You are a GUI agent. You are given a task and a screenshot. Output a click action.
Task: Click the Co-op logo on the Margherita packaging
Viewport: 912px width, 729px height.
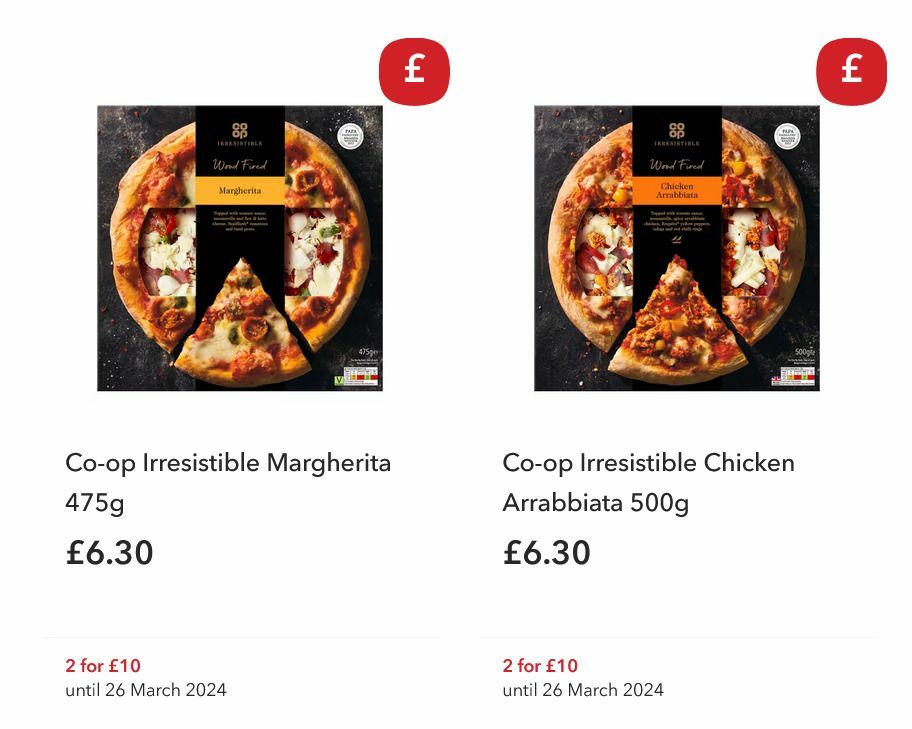(238, 129)
